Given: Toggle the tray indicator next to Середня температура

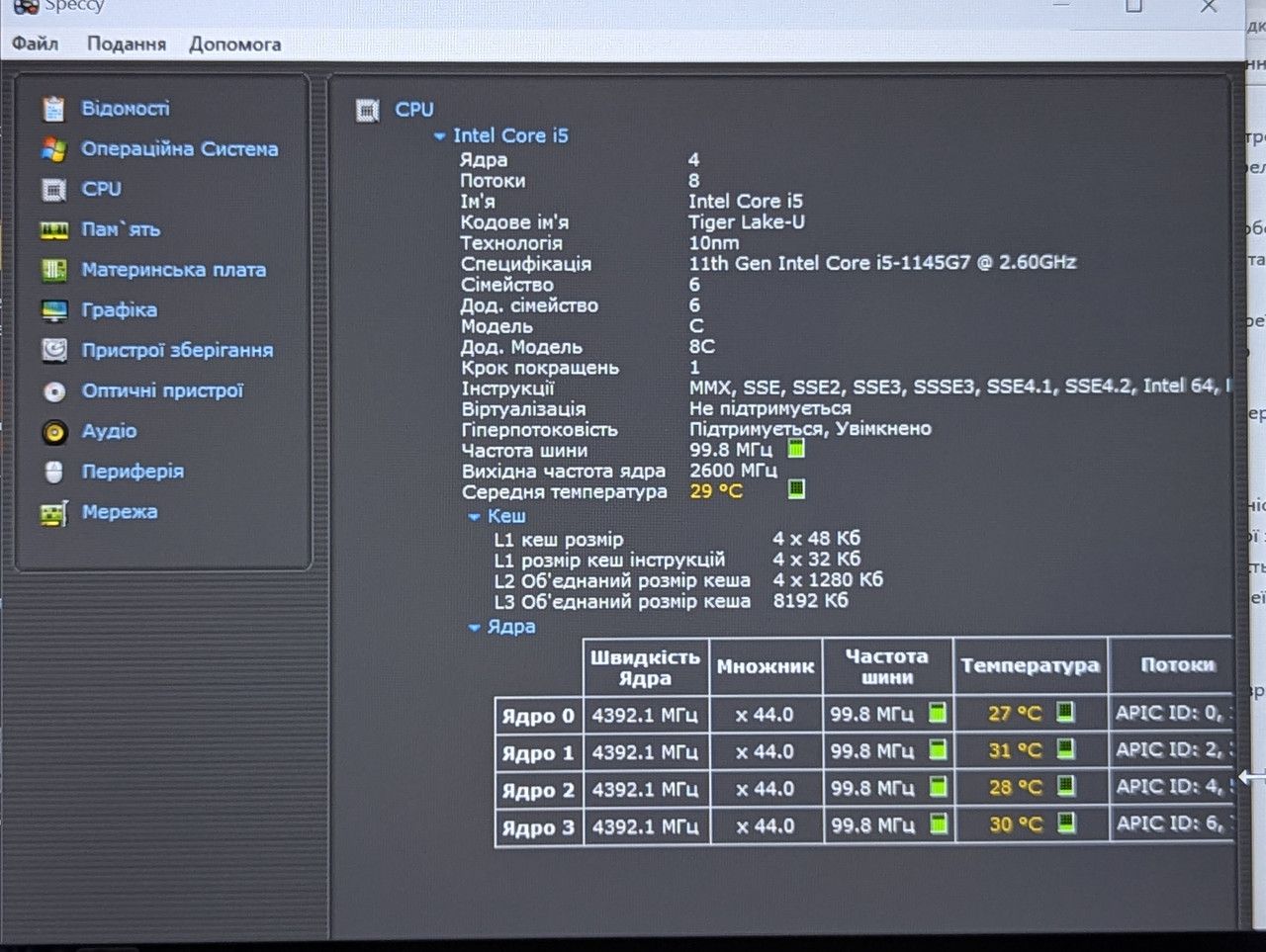Looking at the screenshot, I should (x=796, y=488).
